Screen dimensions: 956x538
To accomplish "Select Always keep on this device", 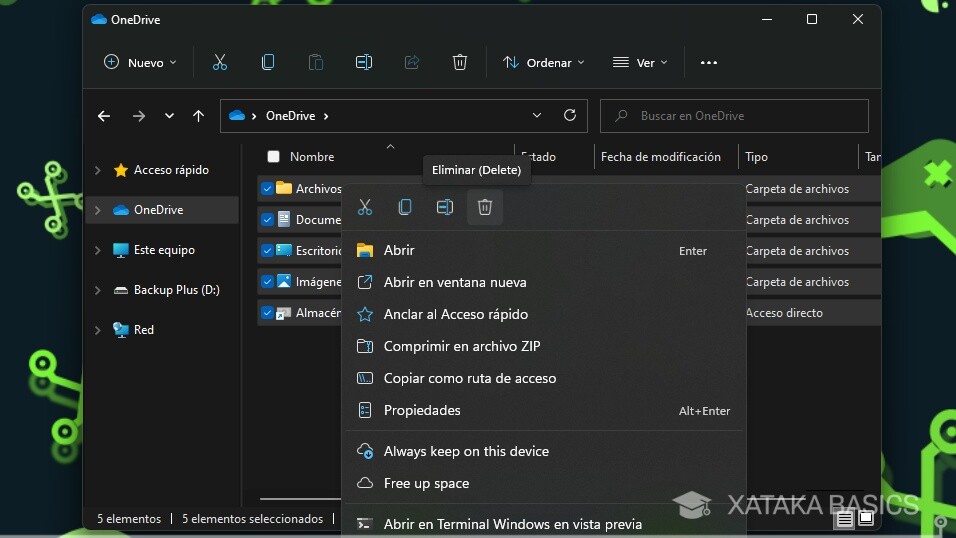I will [x=543, y=451].
